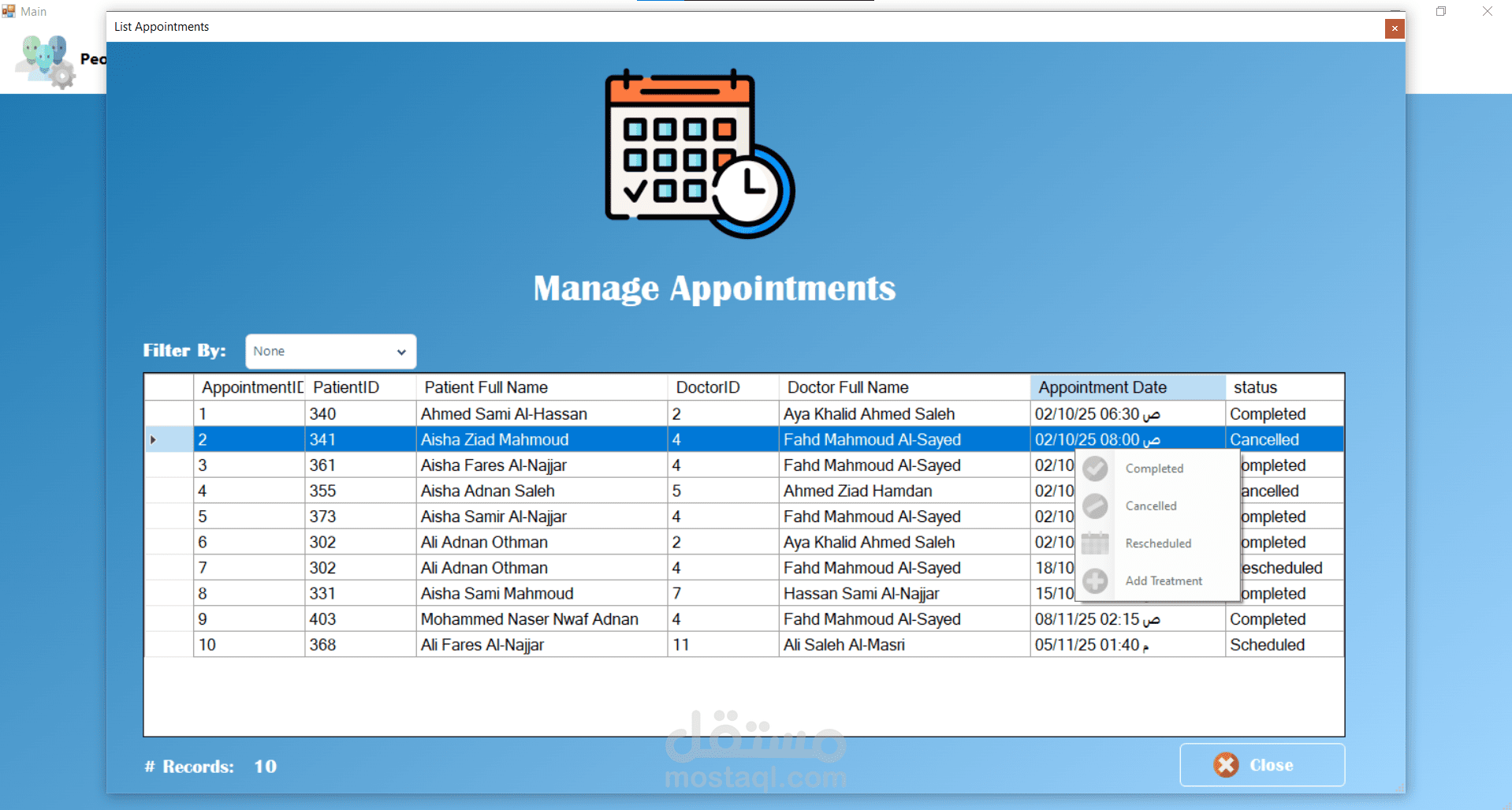1512x810 pixels.
Task: Click the People icon in Main window
Action: point(46,61)
